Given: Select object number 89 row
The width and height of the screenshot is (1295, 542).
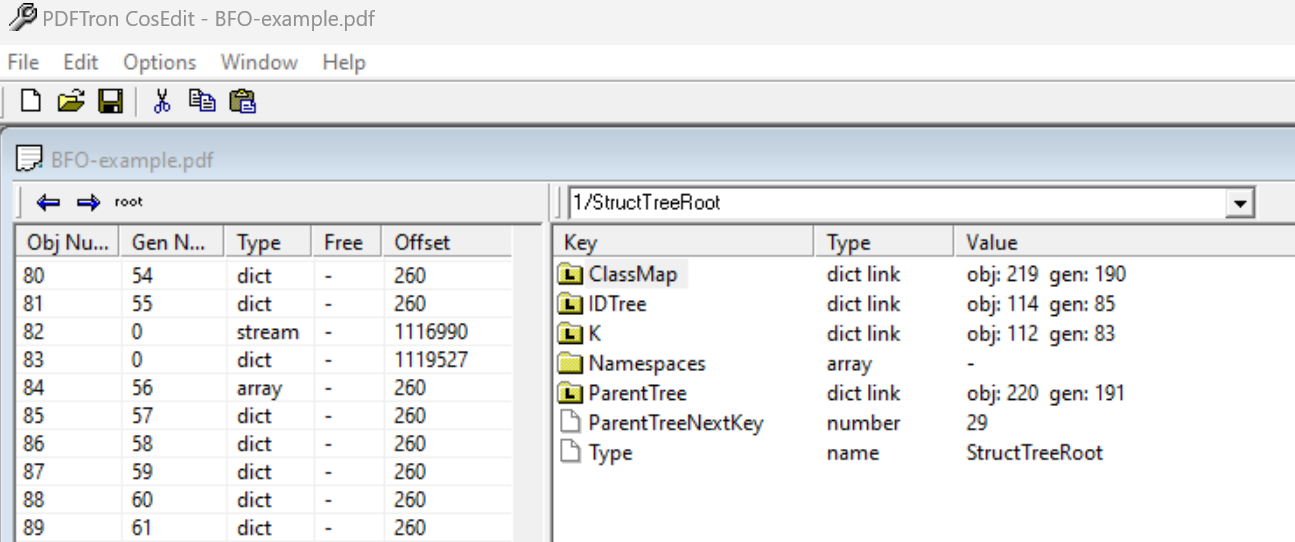Looking at the screenshot, I should click(x=265, y=528).
